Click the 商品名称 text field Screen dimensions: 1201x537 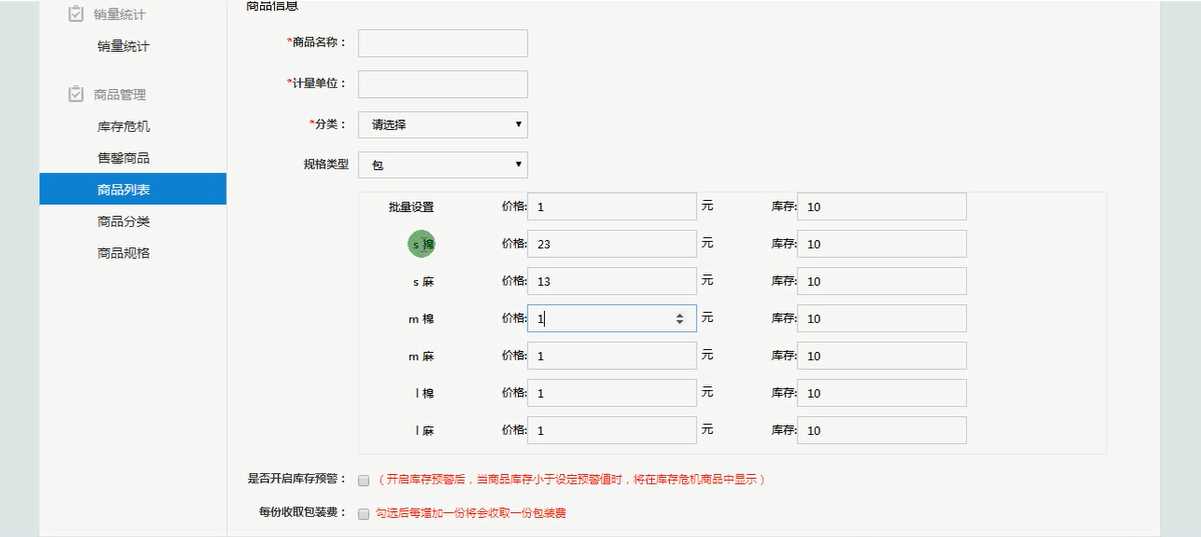pyautogui.click(x=442, y=43)
